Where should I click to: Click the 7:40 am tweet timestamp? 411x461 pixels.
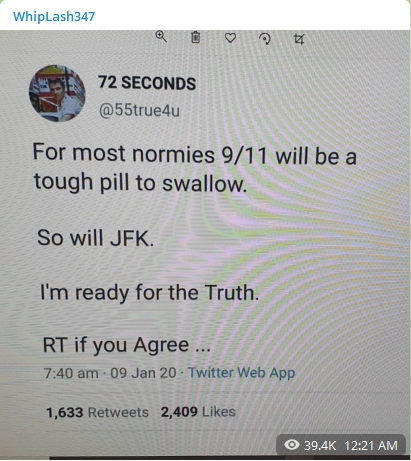tap(71, 373)
